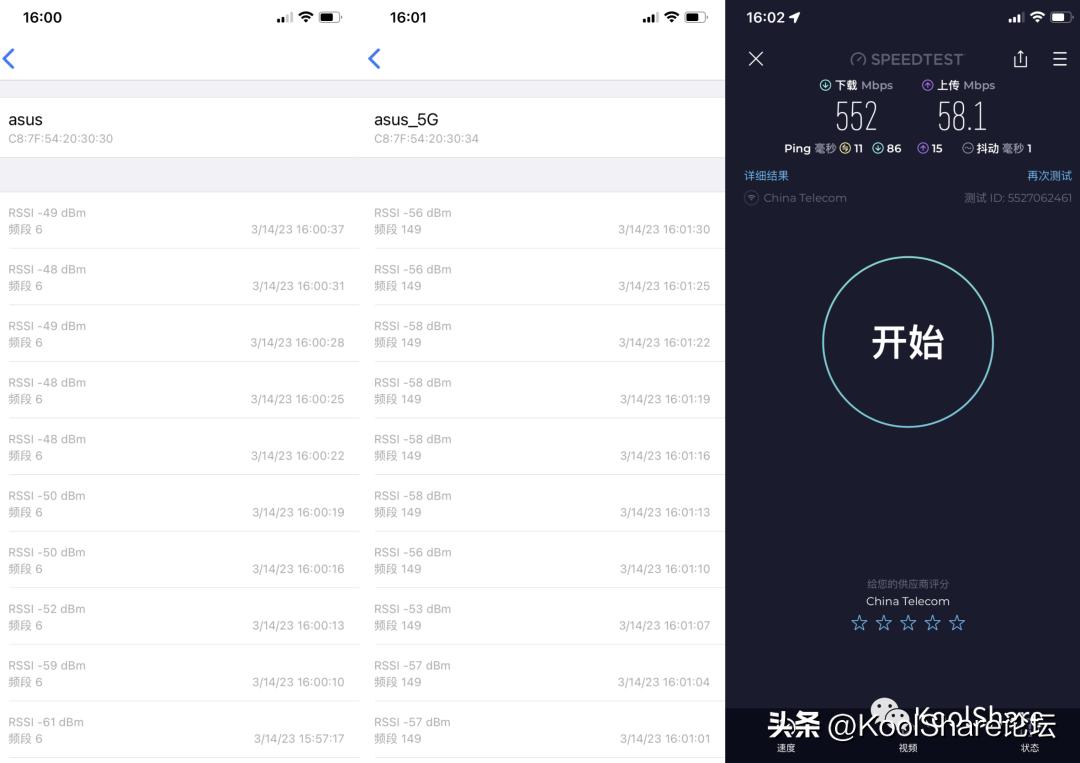Tap the back chevron above asus network
1080x763 pixels.
pos(9,59)
